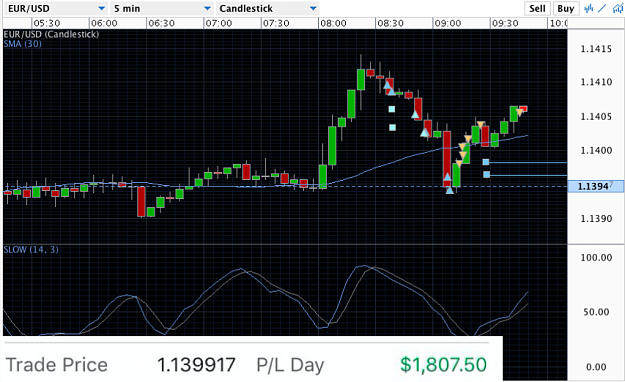Click the Sell button

tap(537, 8)
